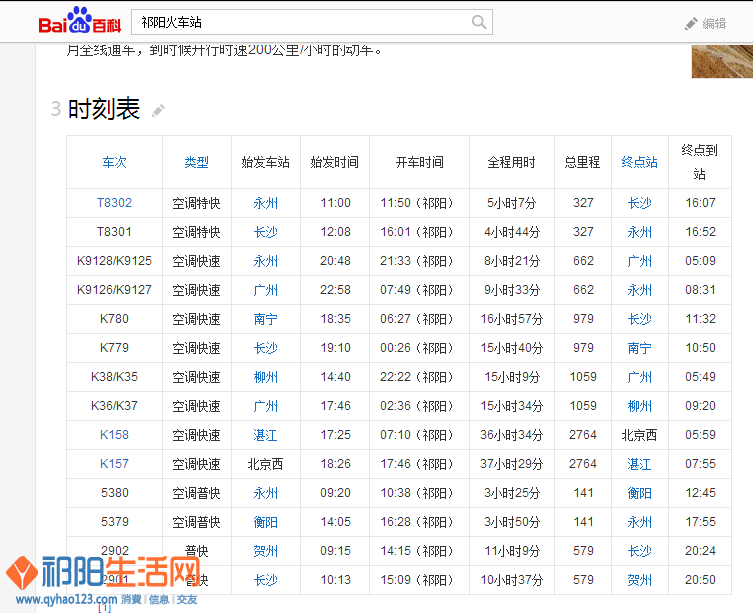
Task: Select the K780 train number cell
Action: 114,319
